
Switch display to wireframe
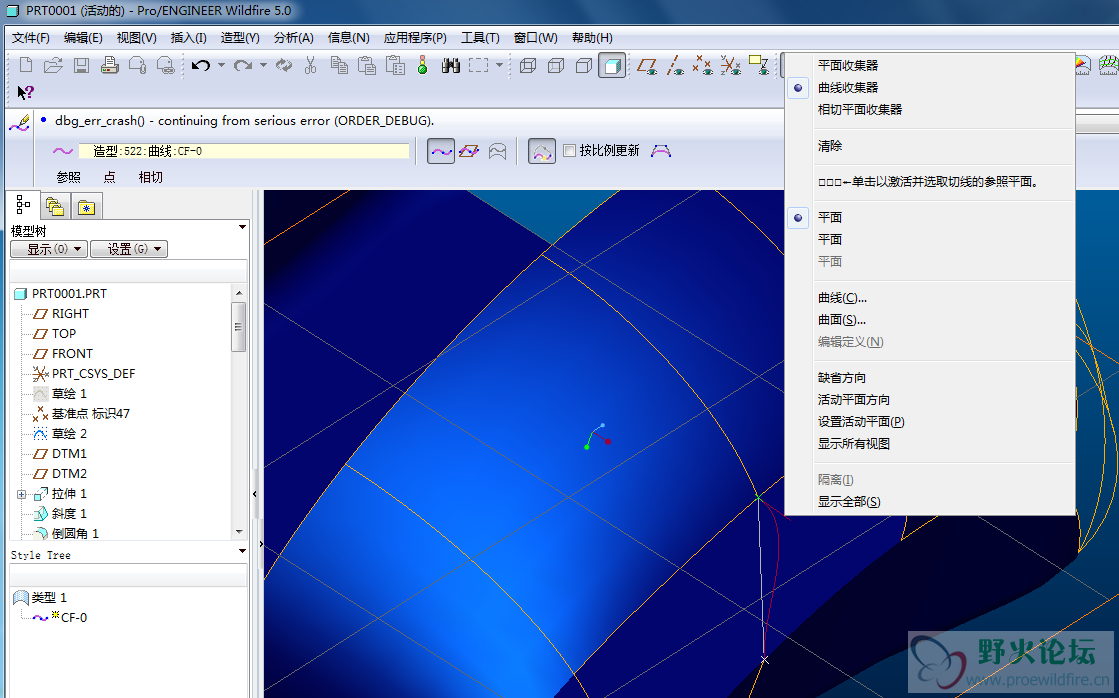click(528, 66)
